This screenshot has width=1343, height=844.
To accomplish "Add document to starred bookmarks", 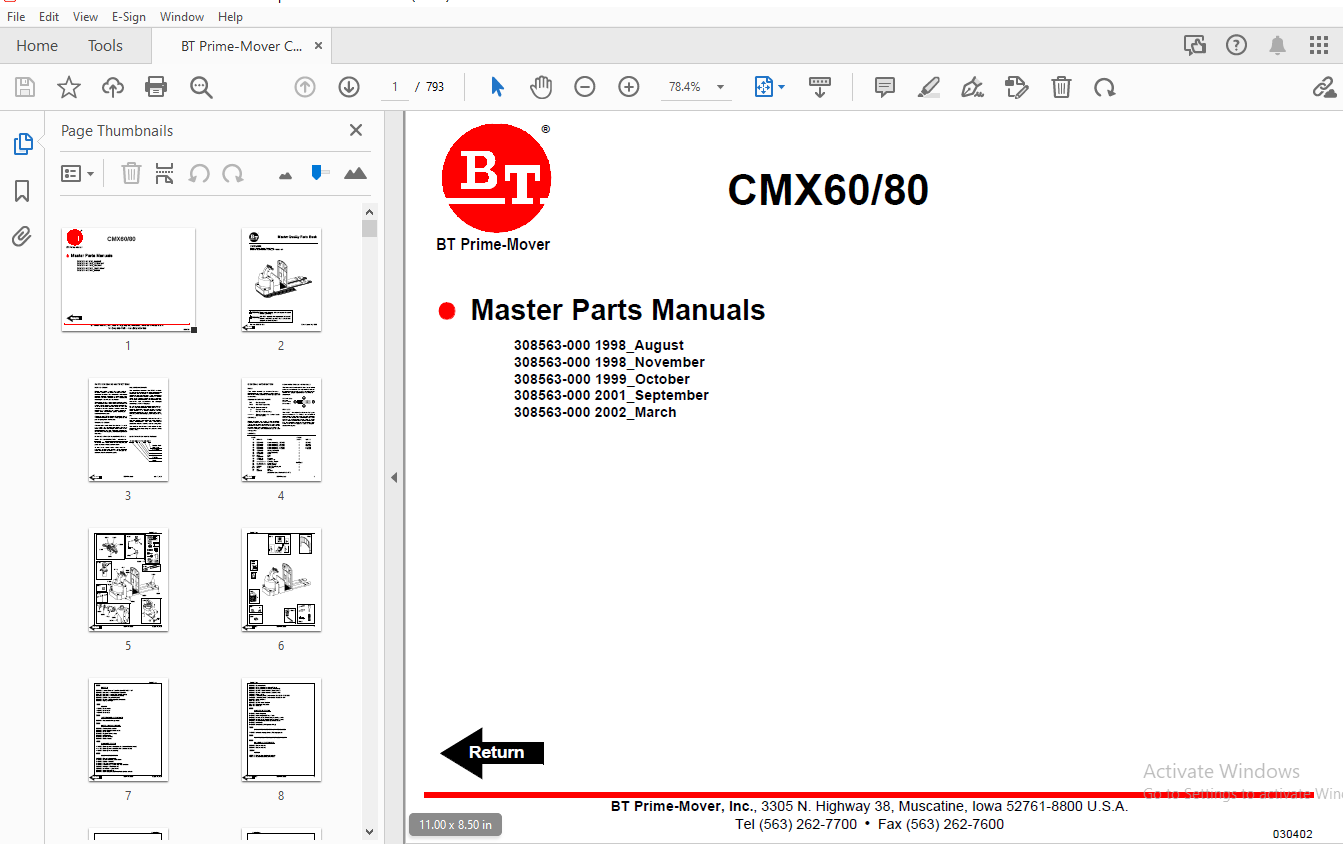I will click(69, 88).
